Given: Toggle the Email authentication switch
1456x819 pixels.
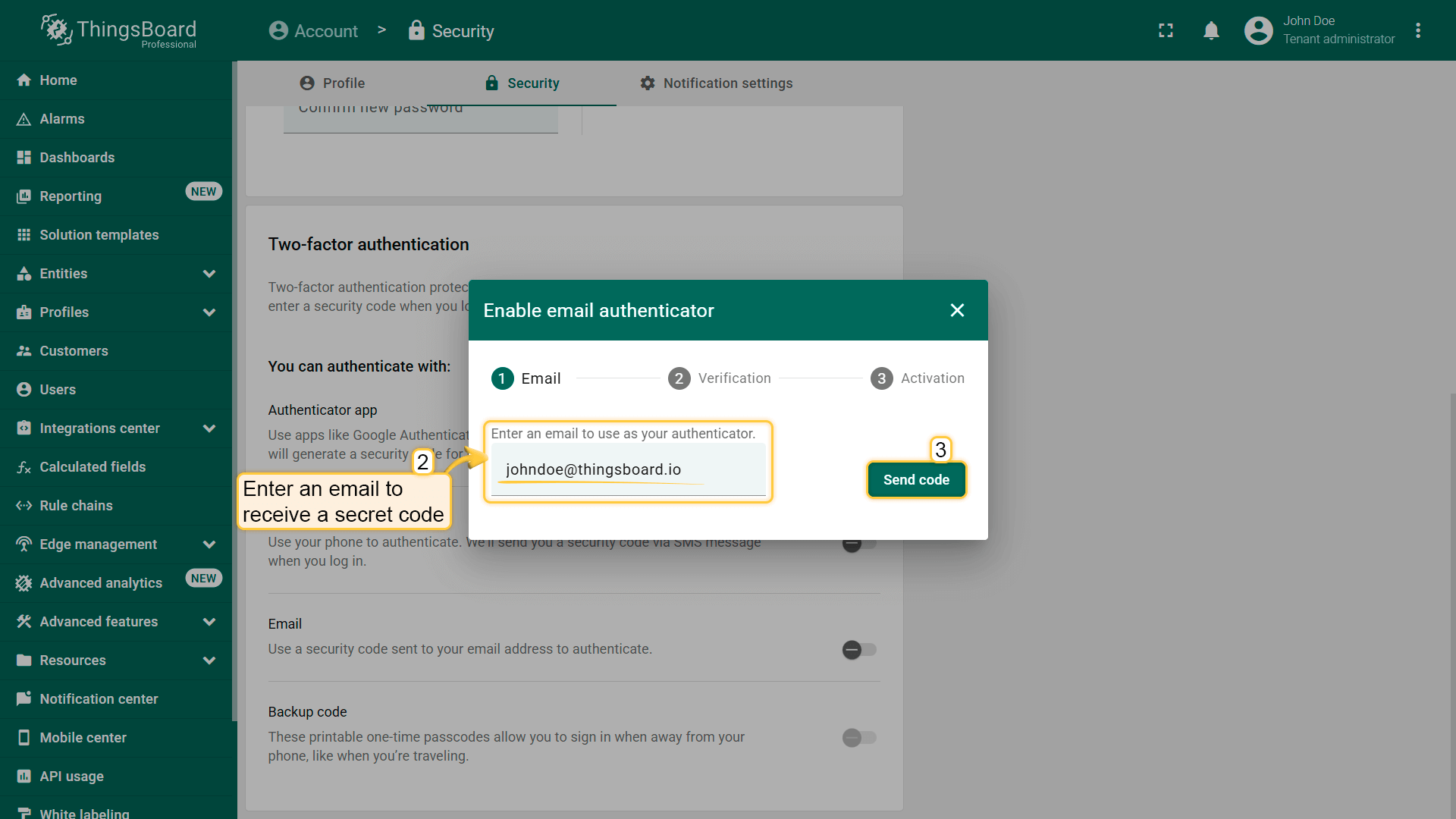Looking at the screenshot, I should [x=859, y=650].
